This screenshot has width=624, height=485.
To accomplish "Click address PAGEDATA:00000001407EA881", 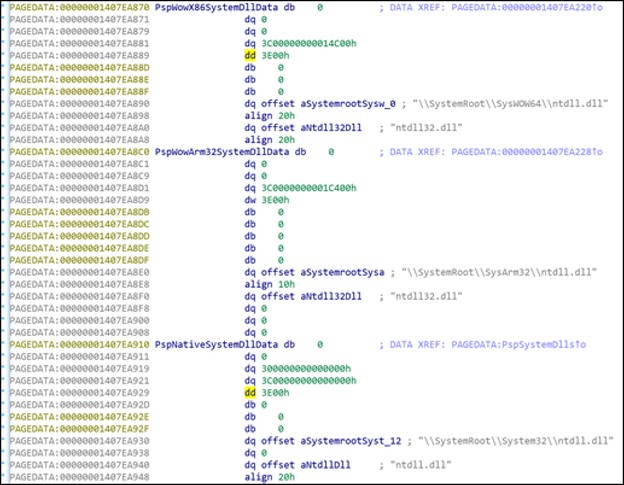I will 80,43.
